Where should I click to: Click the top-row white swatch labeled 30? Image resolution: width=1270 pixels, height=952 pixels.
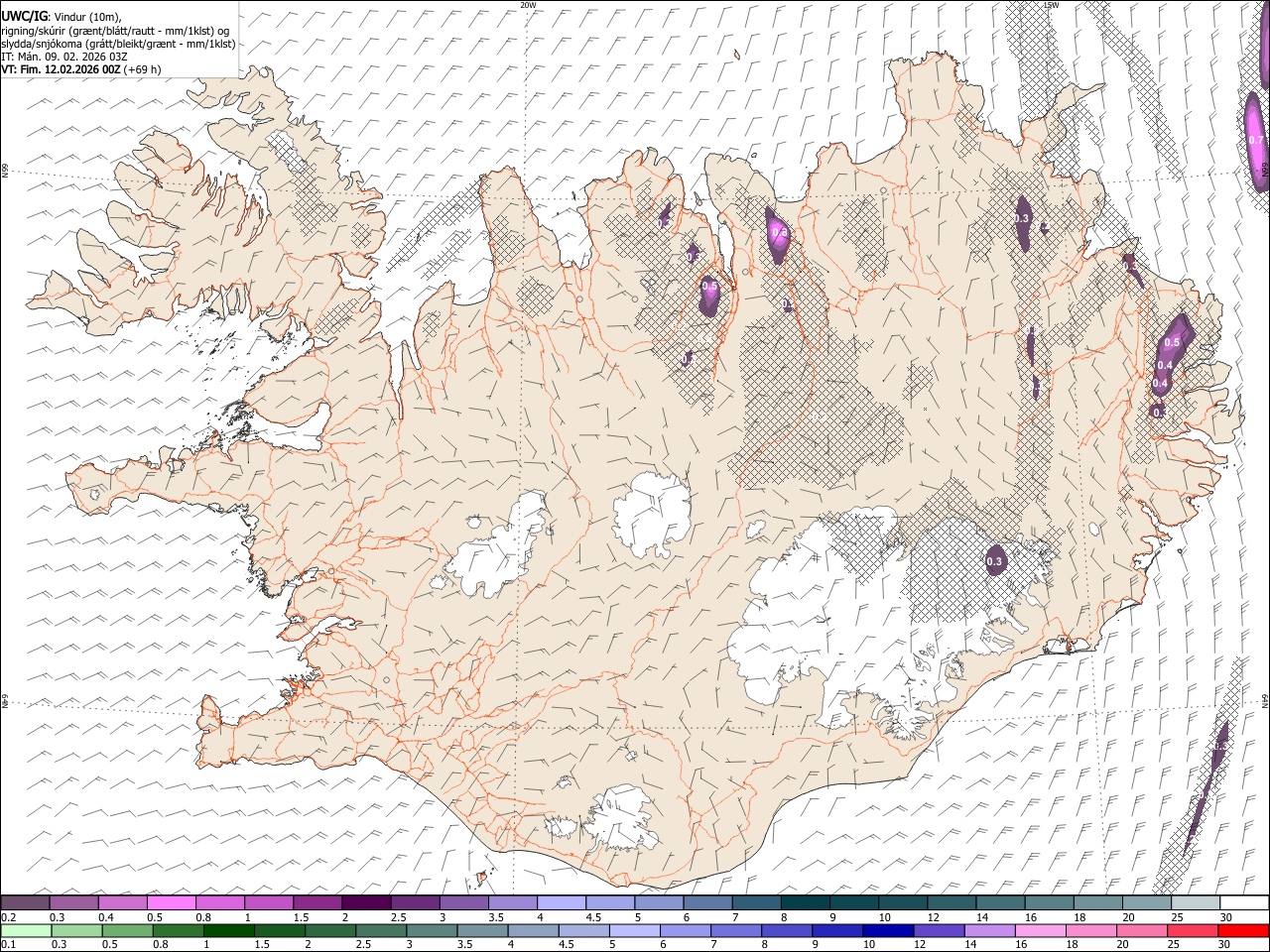(x=1244, y=902)
